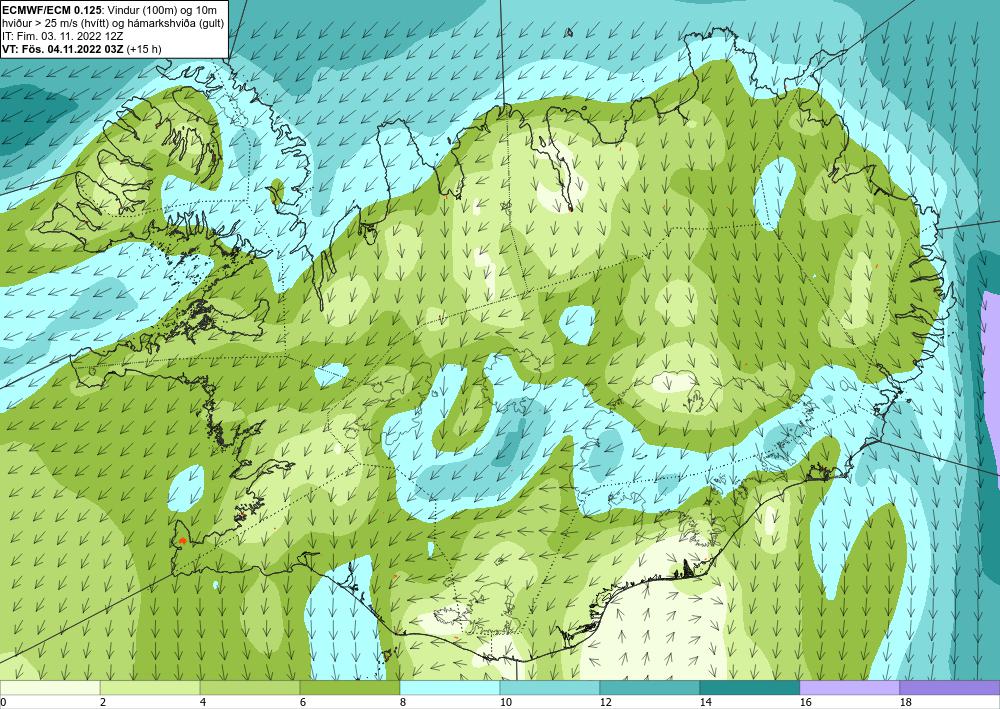Click the 18+ m/s purple legend swatch
Viewport: 1000px width, 709px height.
point(950,688)
